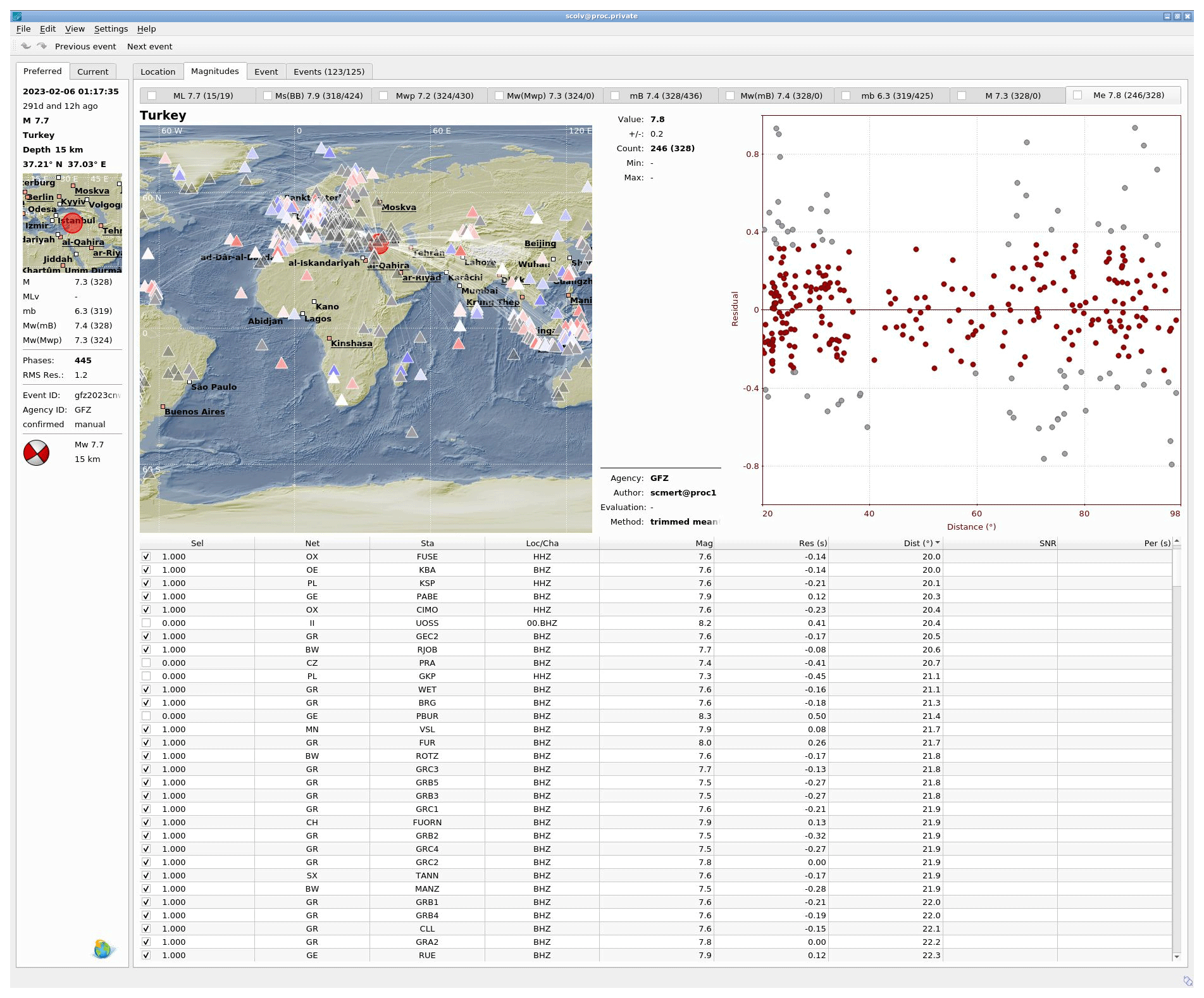The height and width of the screenshot is (998, 1204).
Task: Uncheck the FUSE station row checkbox
Action: point(146,557)
